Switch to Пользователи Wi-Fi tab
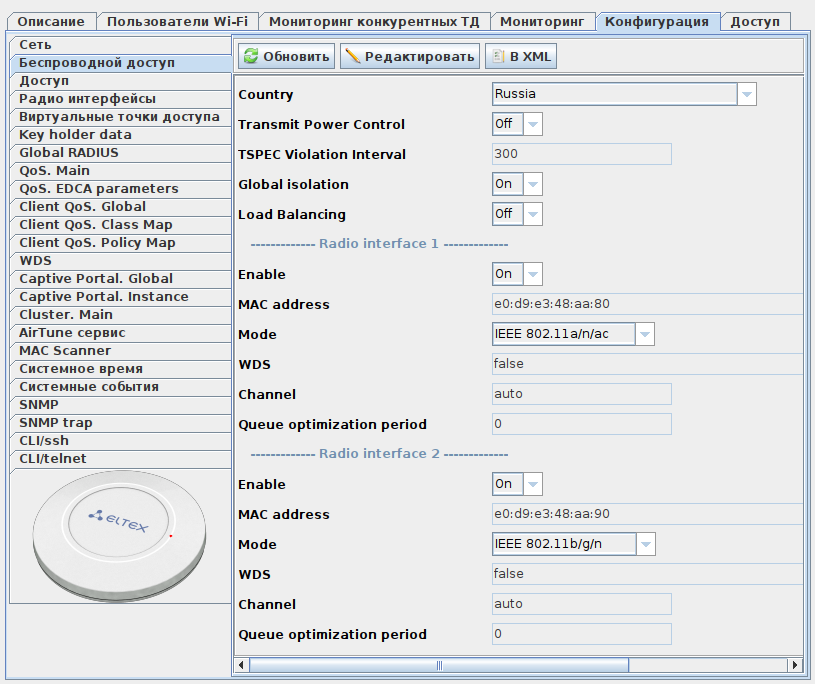This screenshot has height=684, width=815. coord(177,22)
